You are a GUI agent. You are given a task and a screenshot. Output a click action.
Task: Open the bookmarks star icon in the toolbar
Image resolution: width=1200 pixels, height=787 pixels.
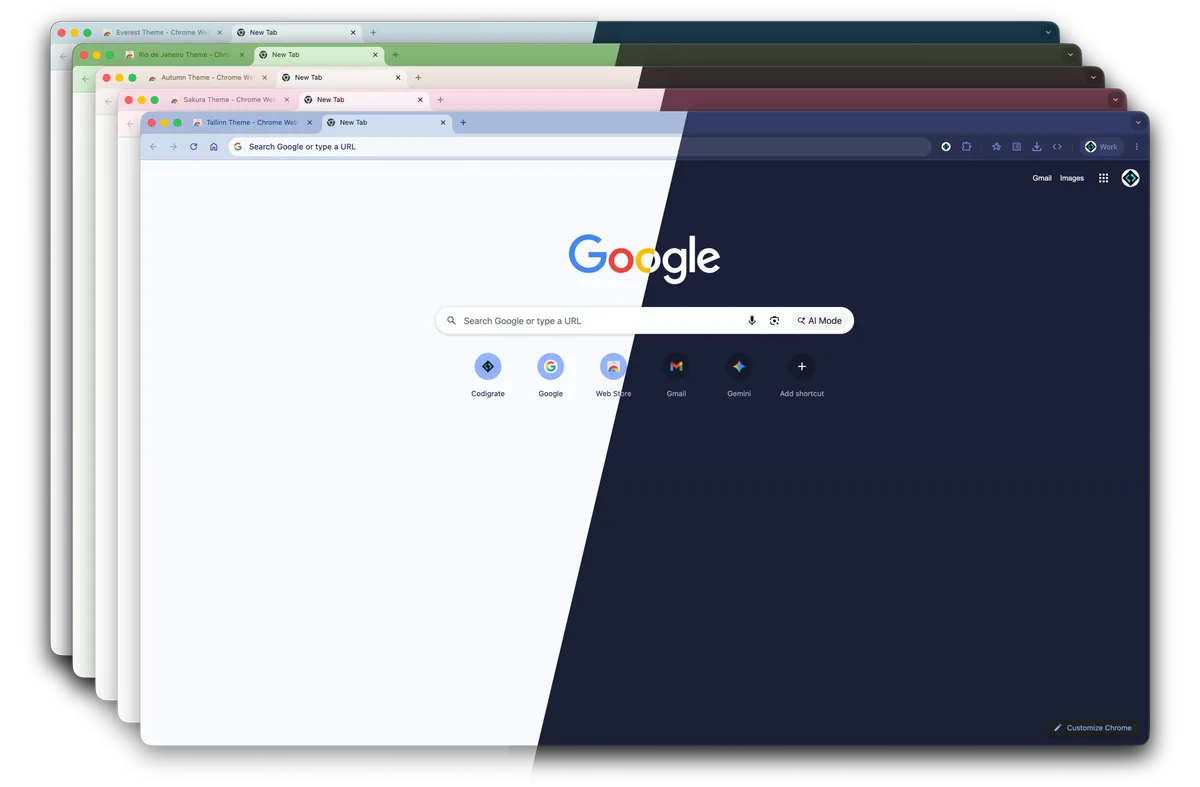click(996, 147)
